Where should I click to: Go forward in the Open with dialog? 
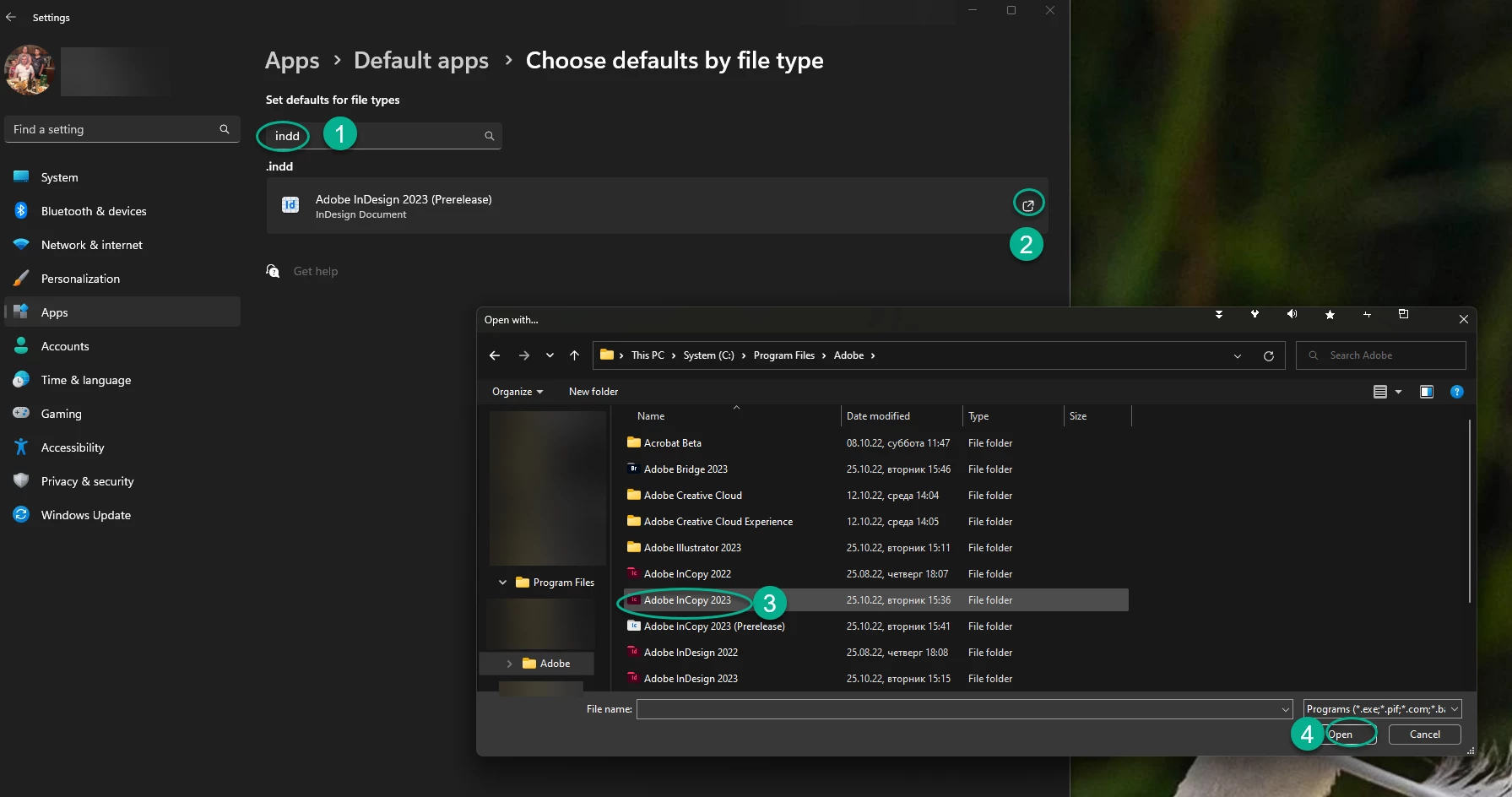tap(524, 355)
